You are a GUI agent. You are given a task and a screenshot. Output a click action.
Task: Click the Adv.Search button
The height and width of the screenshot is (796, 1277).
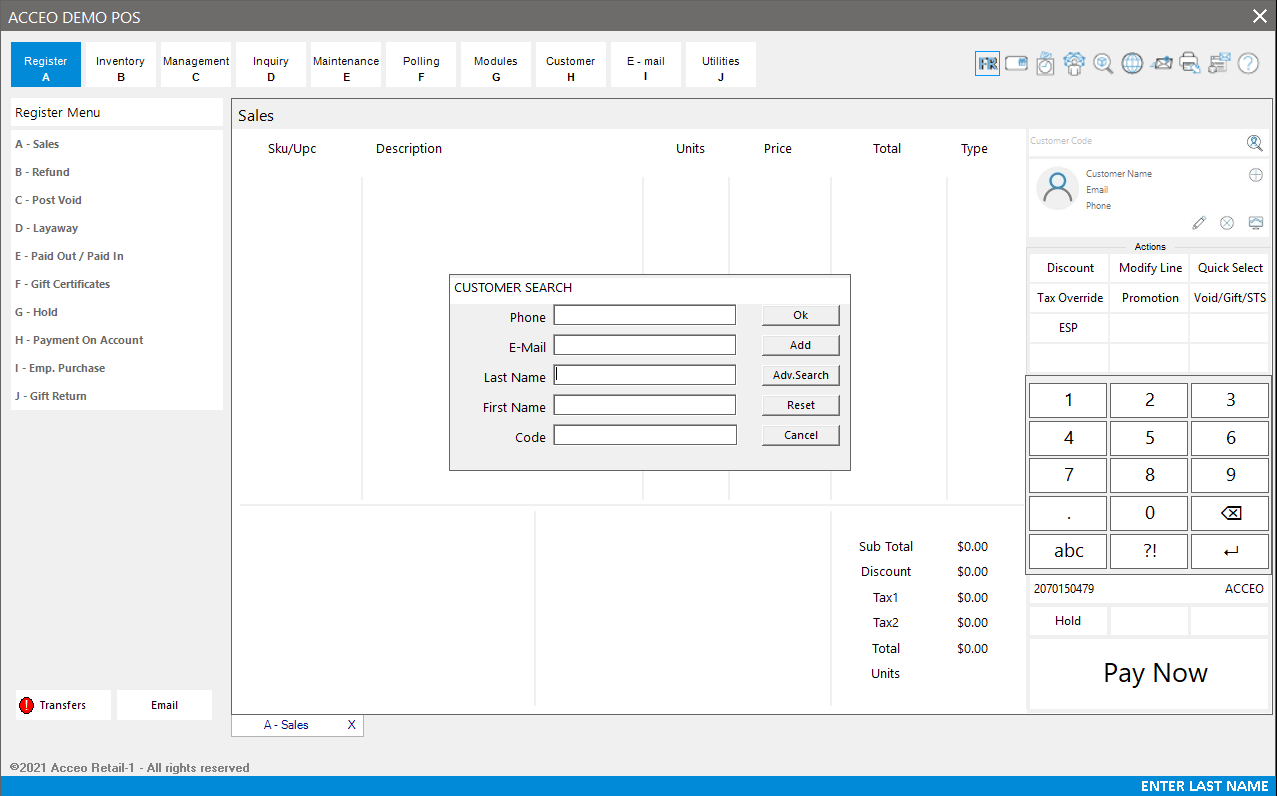click(800, 374)
